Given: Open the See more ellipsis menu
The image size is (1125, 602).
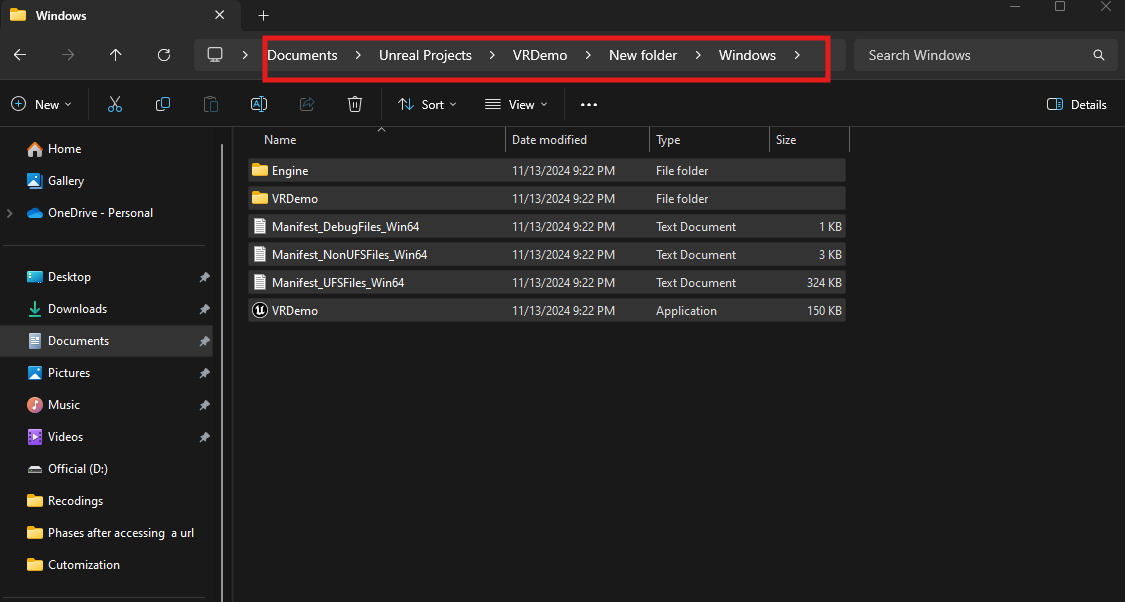Looking at the screenshot, I should tap(589, 104).
